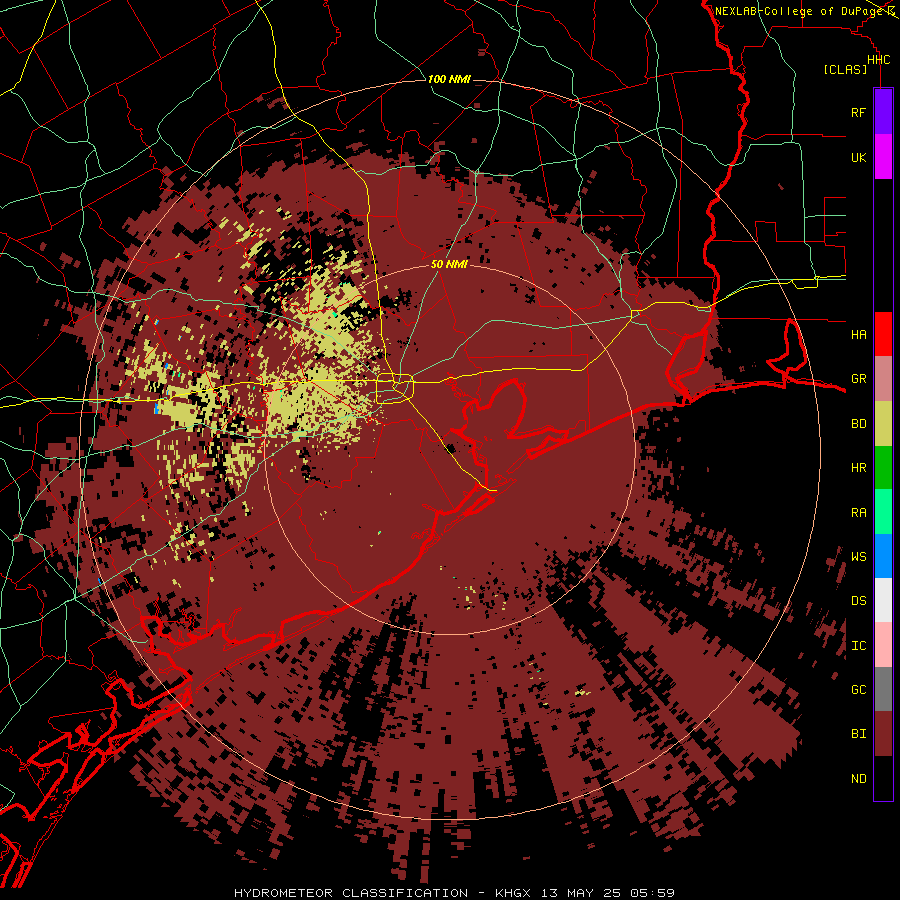Click the GC legend label

(858, 689)
